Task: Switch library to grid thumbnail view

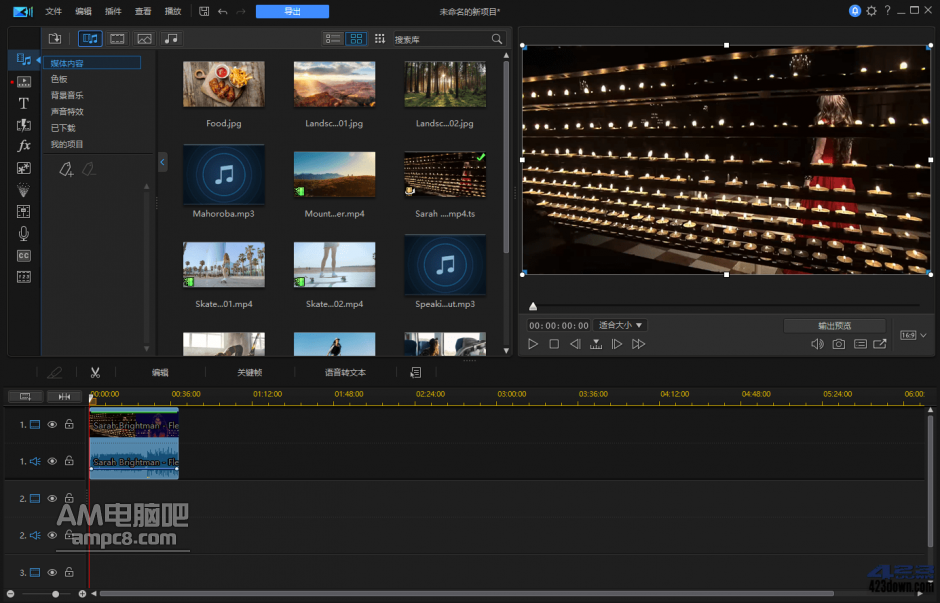Action: click(x=356, y=39)
